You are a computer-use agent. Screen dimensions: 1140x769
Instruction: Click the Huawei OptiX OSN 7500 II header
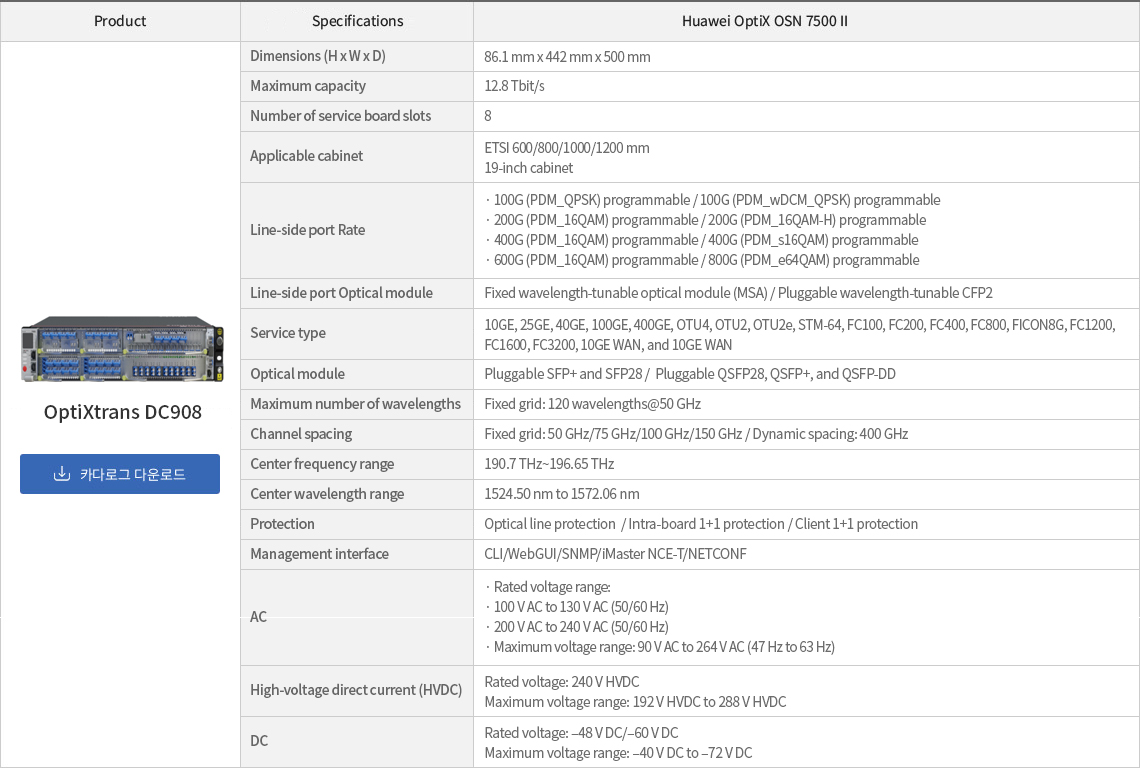pyautogui.click(x=765, y=21)
